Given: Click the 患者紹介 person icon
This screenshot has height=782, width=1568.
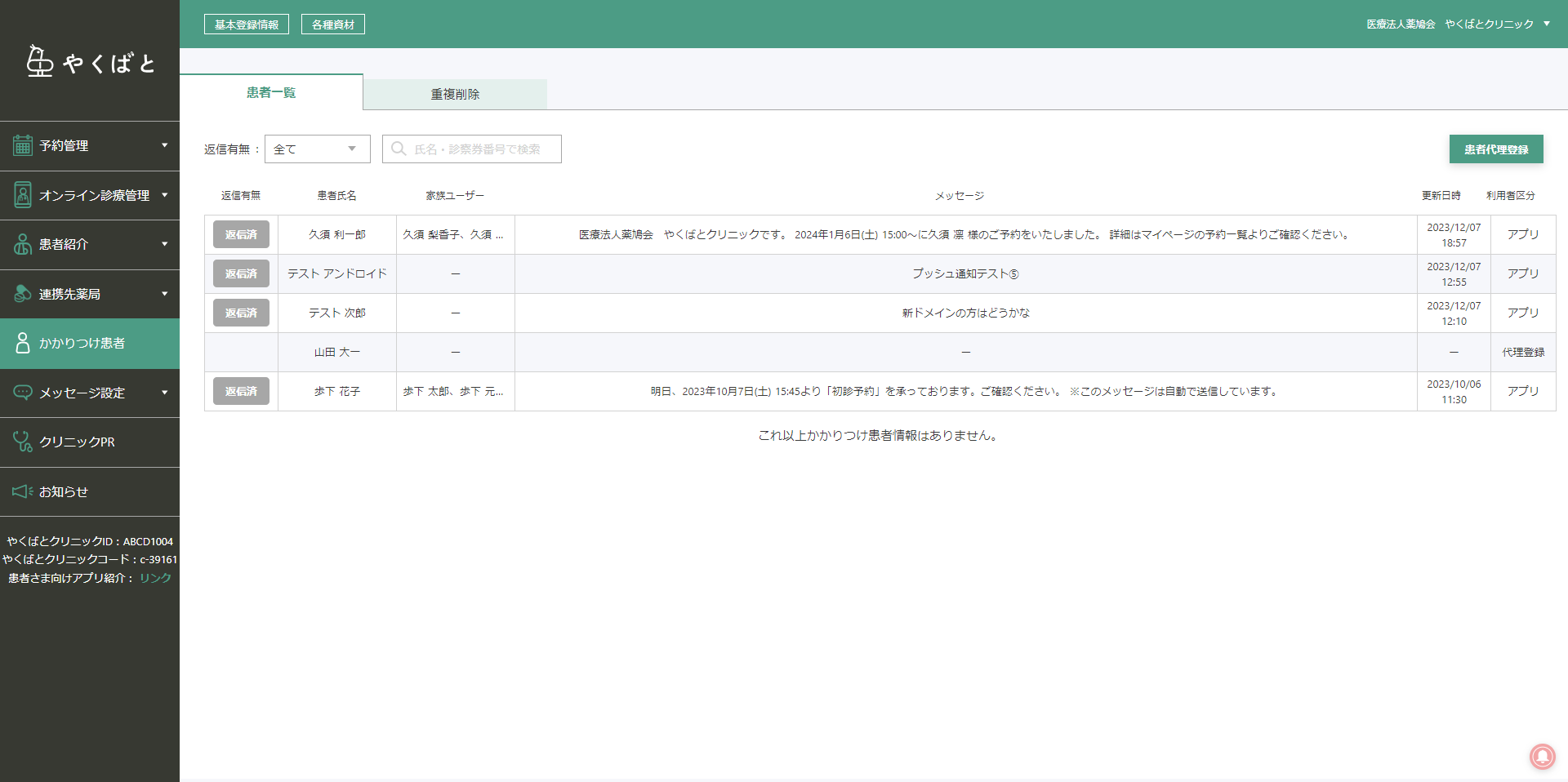Looking at the screenshot, I should 23,244.
